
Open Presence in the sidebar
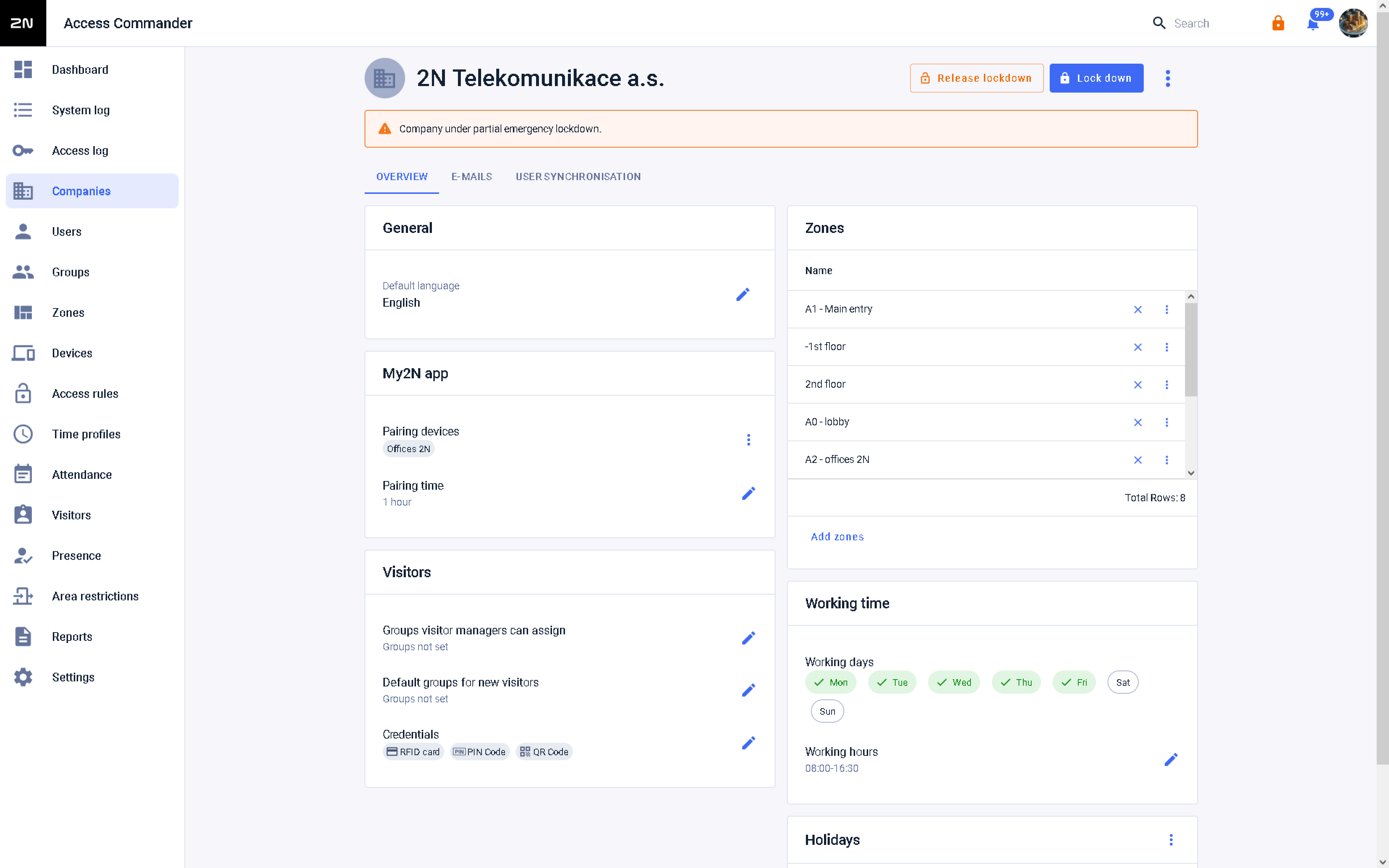(92, 556)
